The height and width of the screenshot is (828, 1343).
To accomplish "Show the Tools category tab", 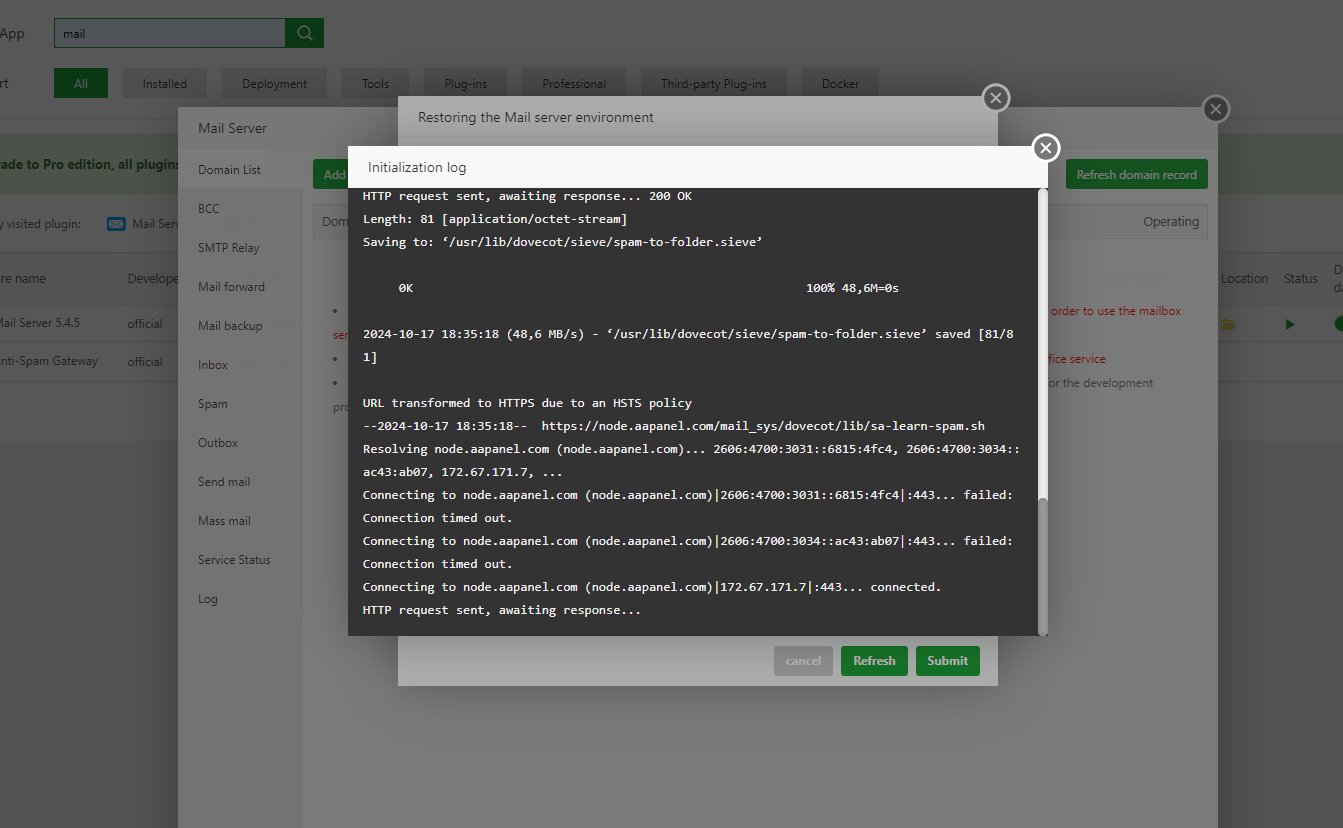I will [376, 84].
